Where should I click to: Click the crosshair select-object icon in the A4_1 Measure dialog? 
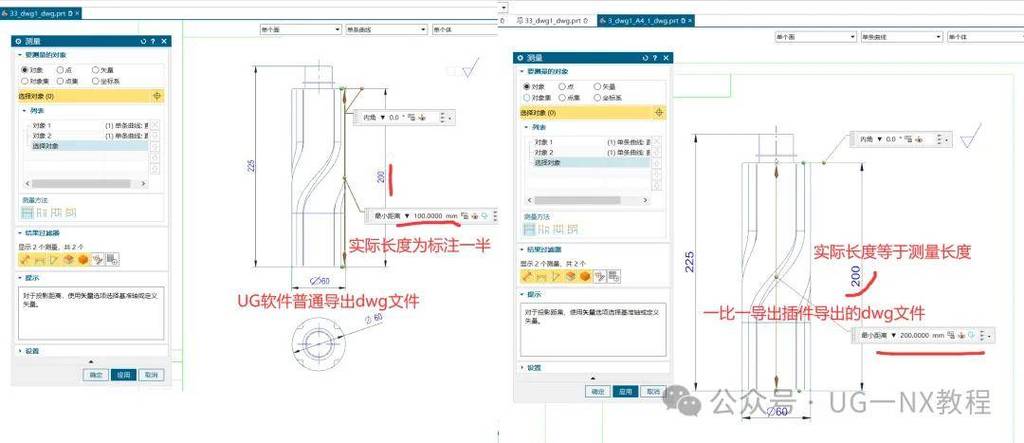[658, 113]
